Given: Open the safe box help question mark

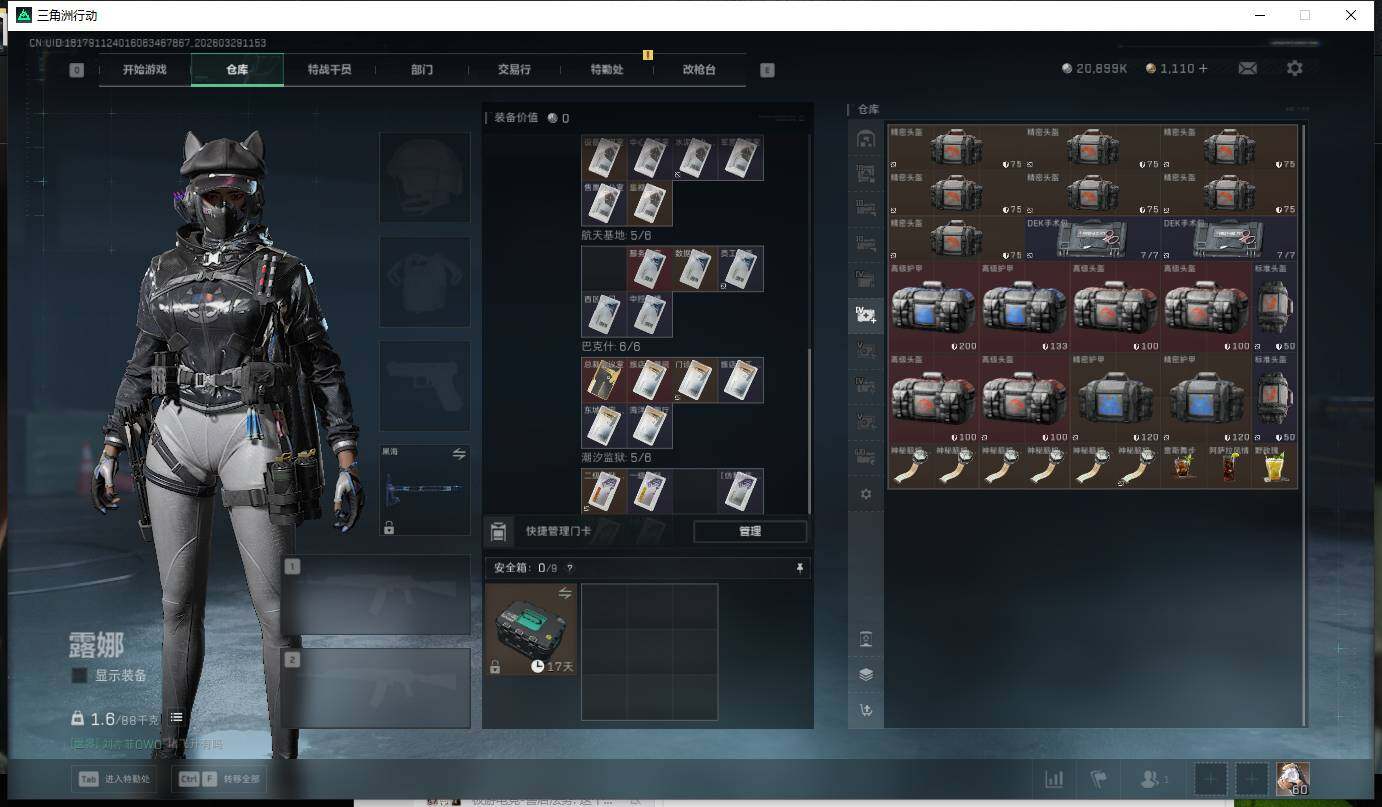Looking at the screenshot, I should point(570,568).
